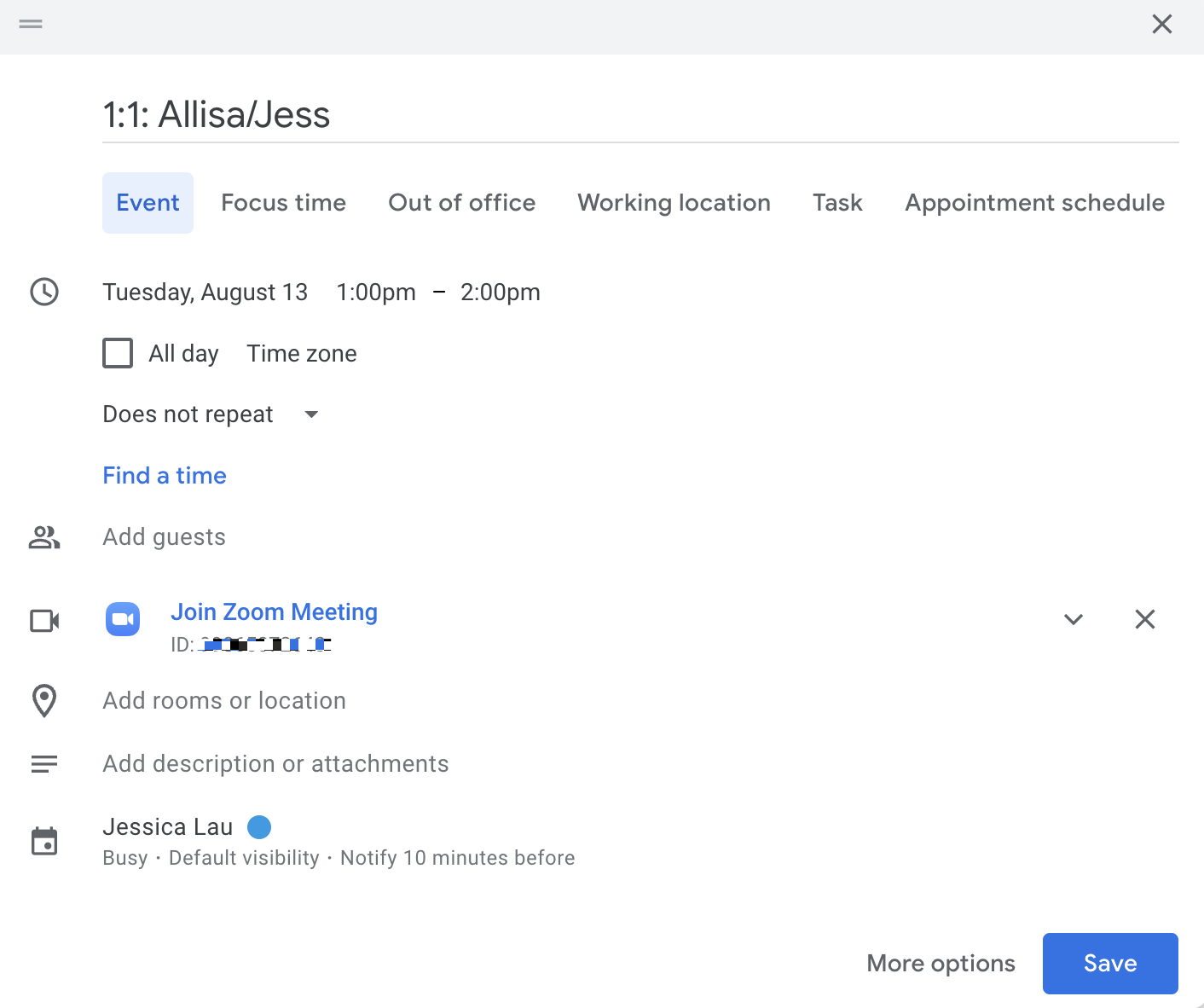
Task: Change the 2:00pm end time
Action: [x=500, y=292]
